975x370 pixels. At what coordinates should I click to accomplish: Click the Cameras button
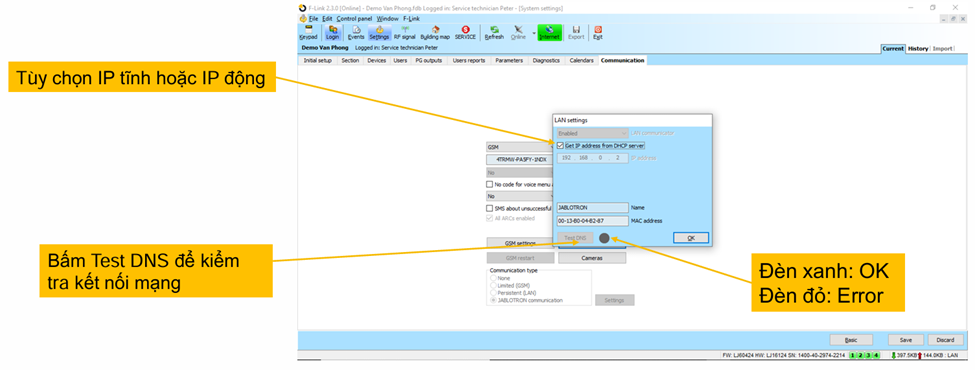click(591, 257)
